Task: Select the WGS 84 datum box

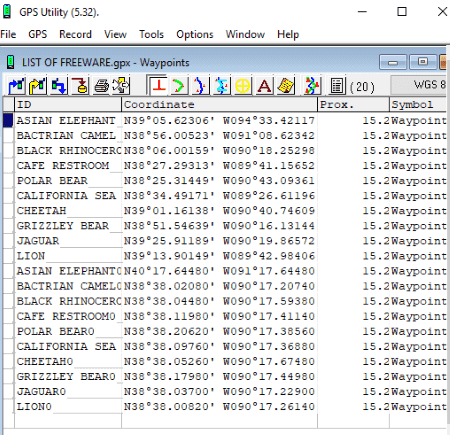Action: pyautogui.click(x=419, y=85)
